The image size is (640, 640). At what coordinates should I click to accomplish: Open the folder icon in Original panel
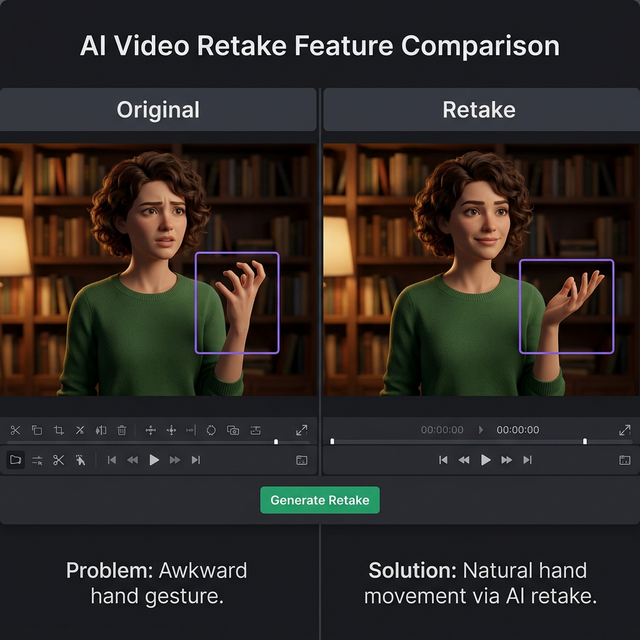click(15, 460)
